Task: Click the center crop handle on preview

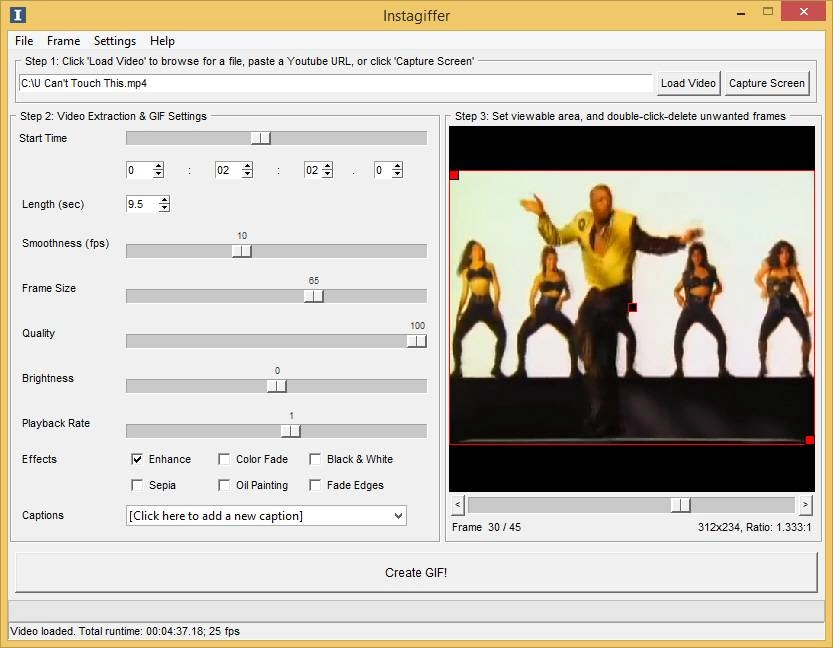Action: (x=632, y=307)
